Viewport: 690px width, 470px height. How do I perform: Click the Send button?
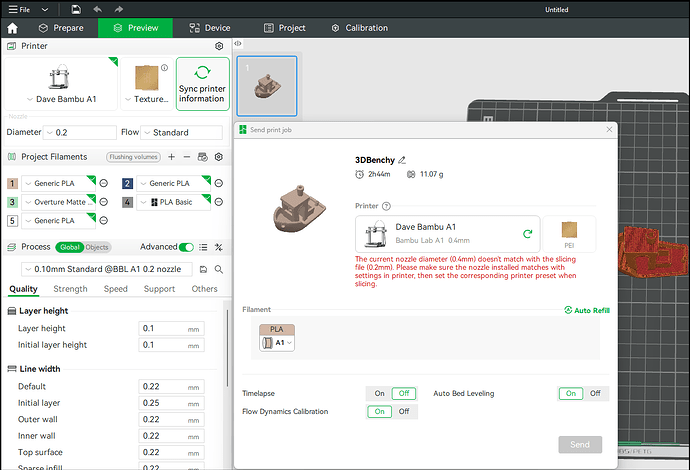[580, 444]
